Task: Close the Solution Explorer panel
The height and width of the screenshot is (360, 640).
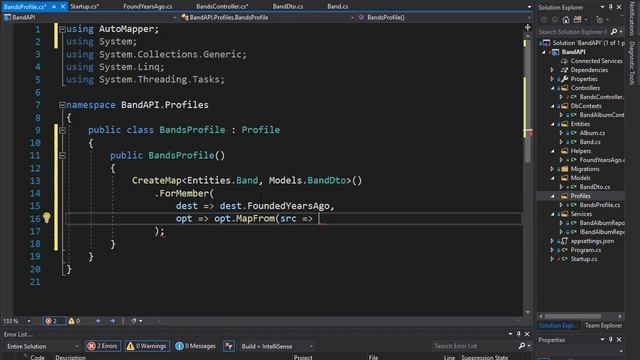Action: pos(619,7)
